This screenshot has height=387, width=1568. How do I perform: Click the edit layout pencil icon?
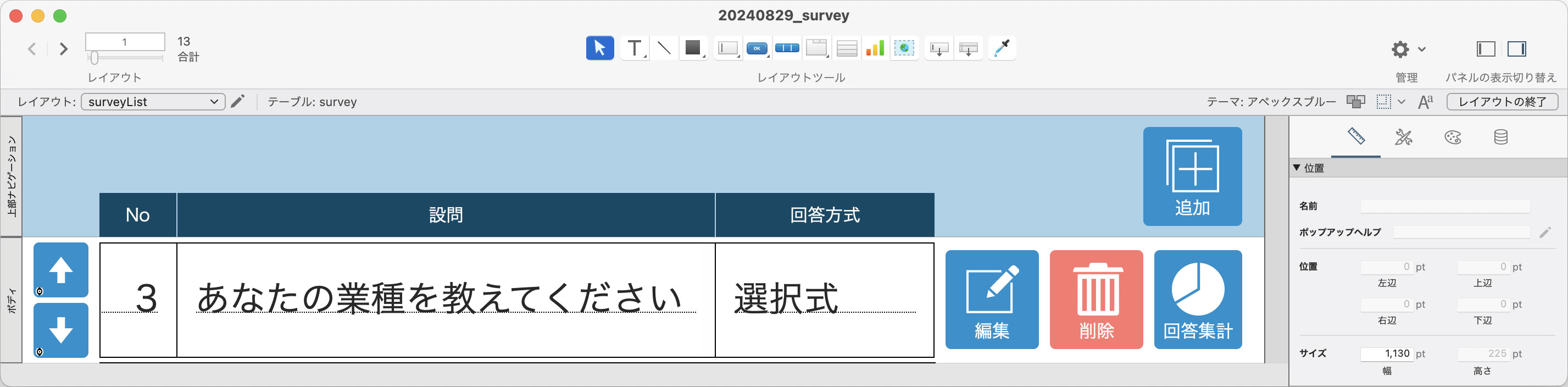[238, 101]
